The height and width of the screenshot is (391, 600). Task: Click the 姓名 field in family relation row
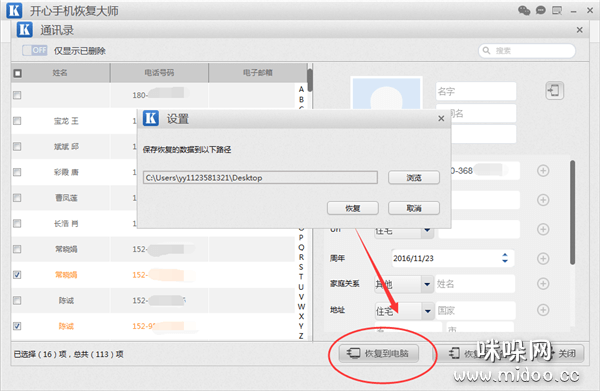point(475,284)
